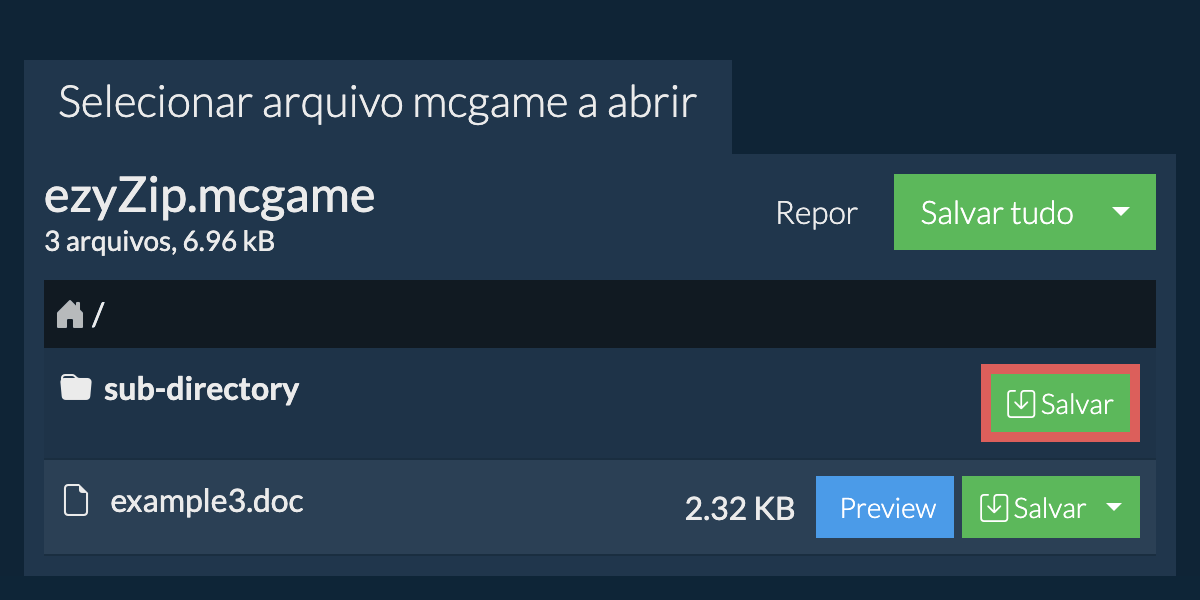The height and width of the screenshot is (600, 1200).
Task: Click the download icon in example3.doc's Salvar button
Action: (994, 507)
